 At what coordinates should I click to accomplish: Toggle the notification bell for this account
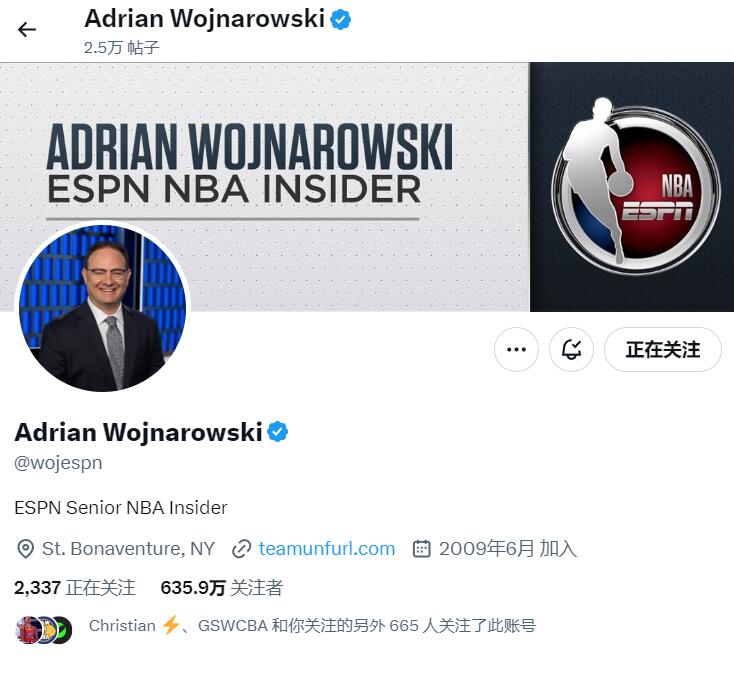pos(571,350)
